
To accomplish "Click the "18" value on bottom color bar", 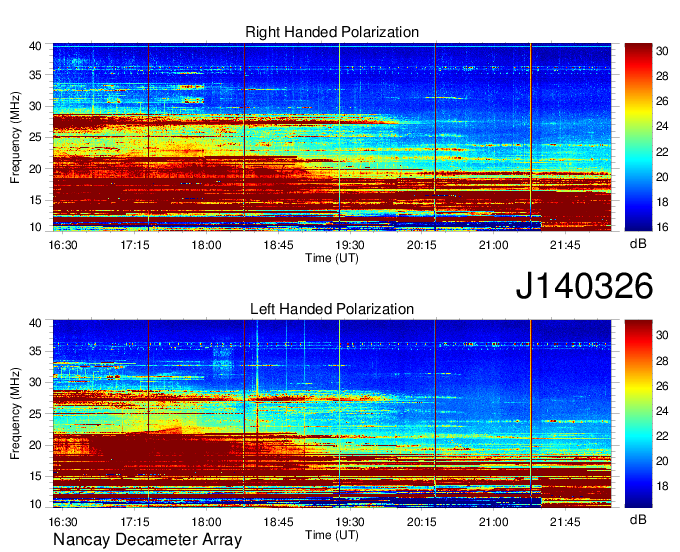I will pyautogui.click(x=662, y=486).
